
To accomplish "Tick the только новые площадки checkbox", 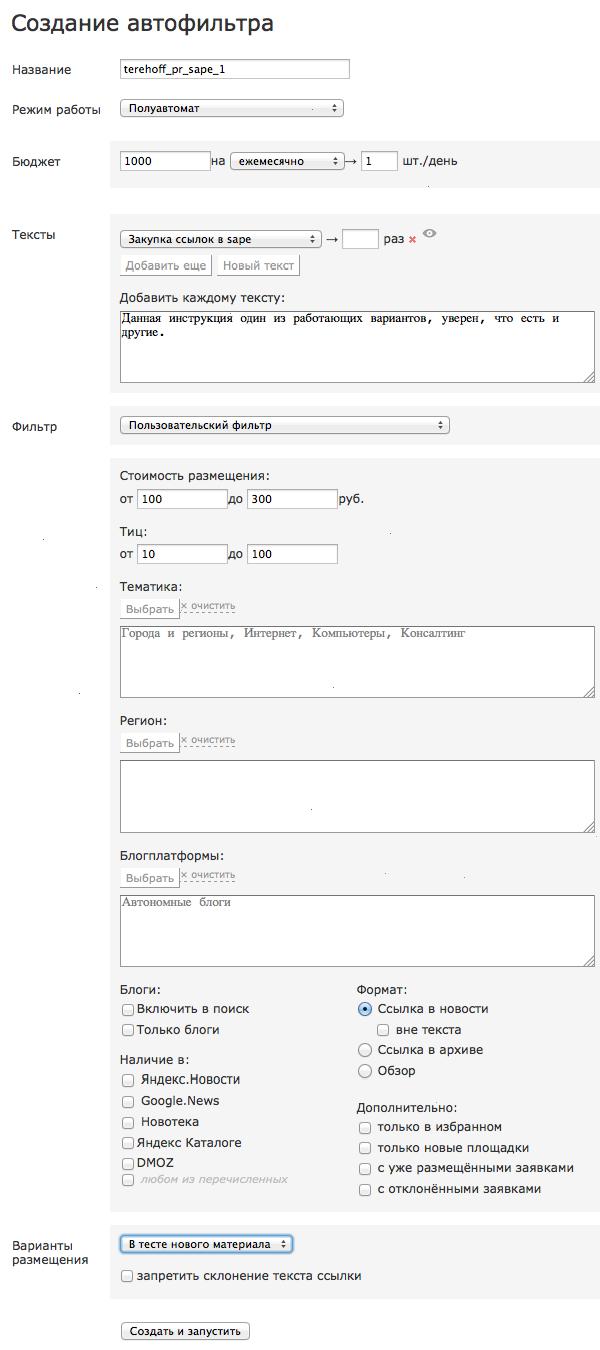I will coord(365,1148).
